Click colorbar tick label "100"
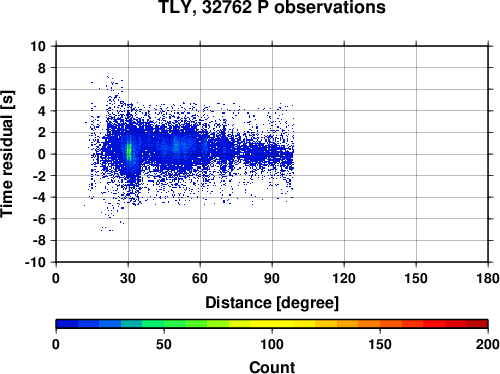The width and height of the screenshot is (500, 374). point(272,344)
